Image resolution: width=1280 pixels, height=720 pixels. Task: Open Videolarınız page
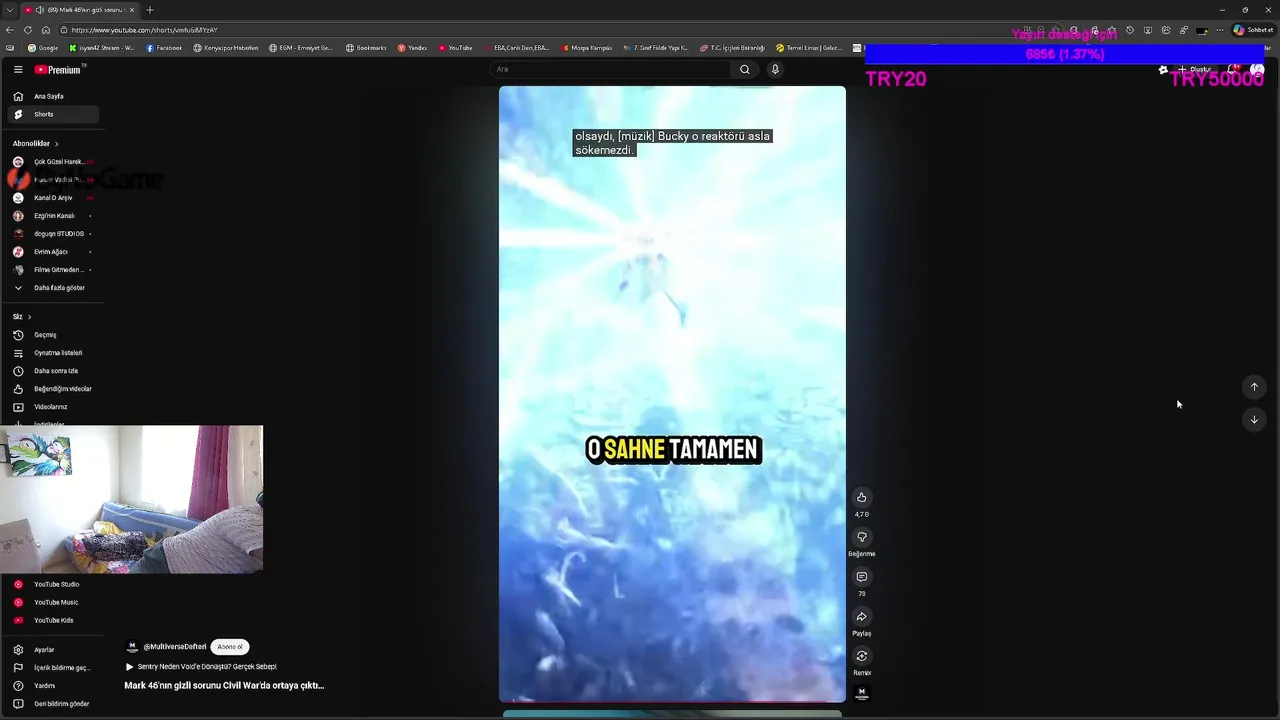click(x=52, y=406)
